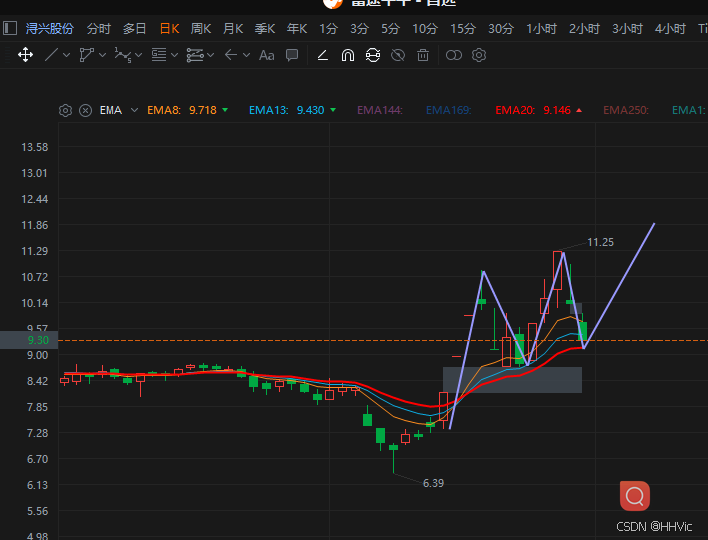Click the 浔兴股份 stock name

coord(50,28)
